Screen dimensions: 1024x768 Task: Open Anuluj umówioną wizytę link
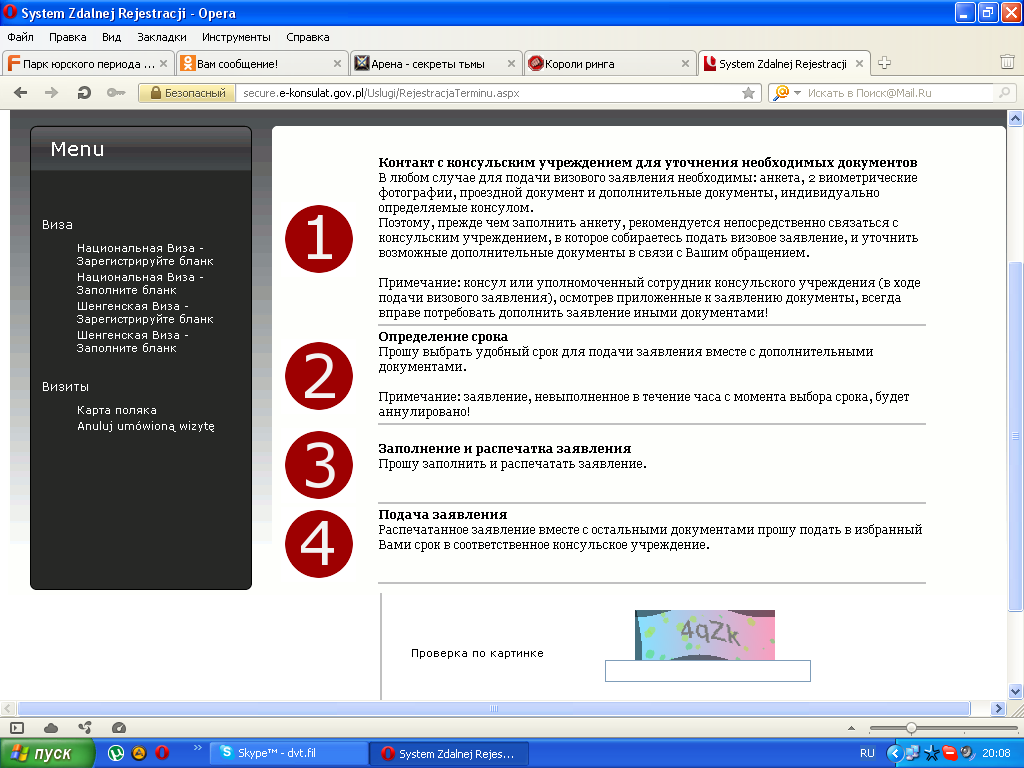point(146,426)
